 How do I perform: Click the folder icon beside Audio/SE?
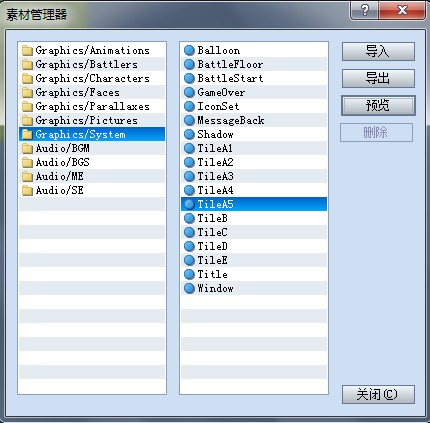pyautogui.click(x=27, y=190)
